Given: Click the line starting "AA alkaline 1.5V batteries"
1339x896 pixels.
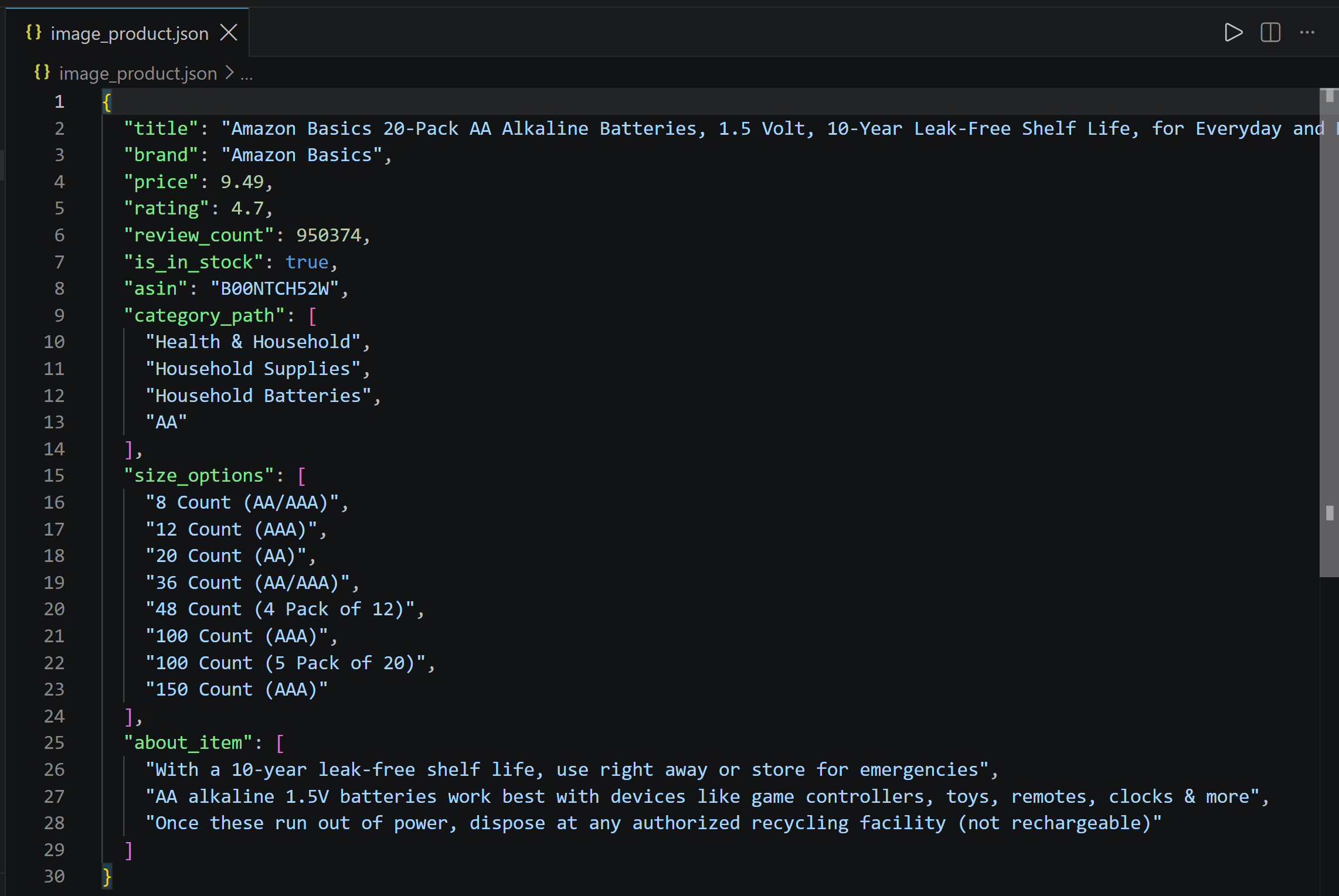Looking at the screenshot, I should [x=702, y=796].
